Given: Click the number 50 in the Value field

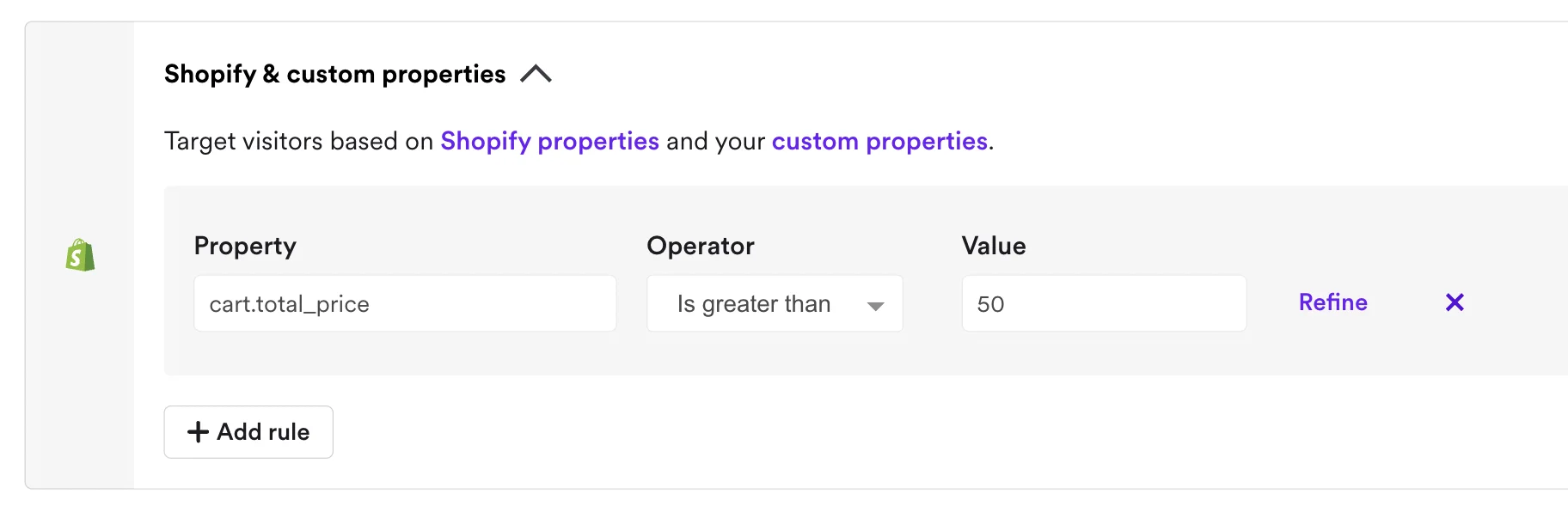Looking at the screenshot, I should pyautogui.click(x=990, y=304).
